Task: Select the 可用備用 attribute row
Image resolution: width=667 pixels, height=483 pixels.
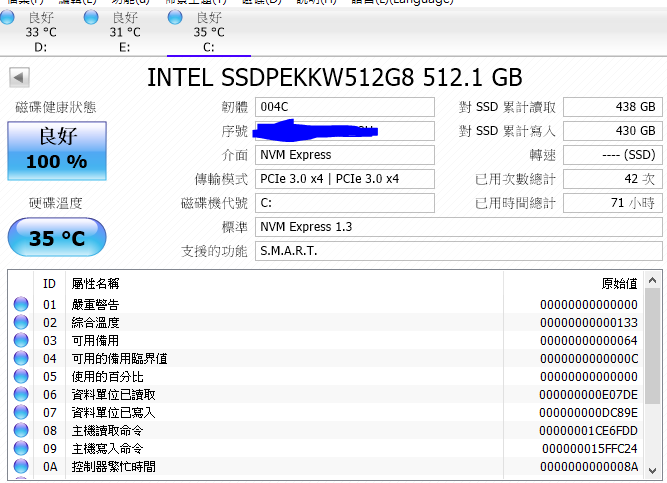Action: tap(325, 340)
